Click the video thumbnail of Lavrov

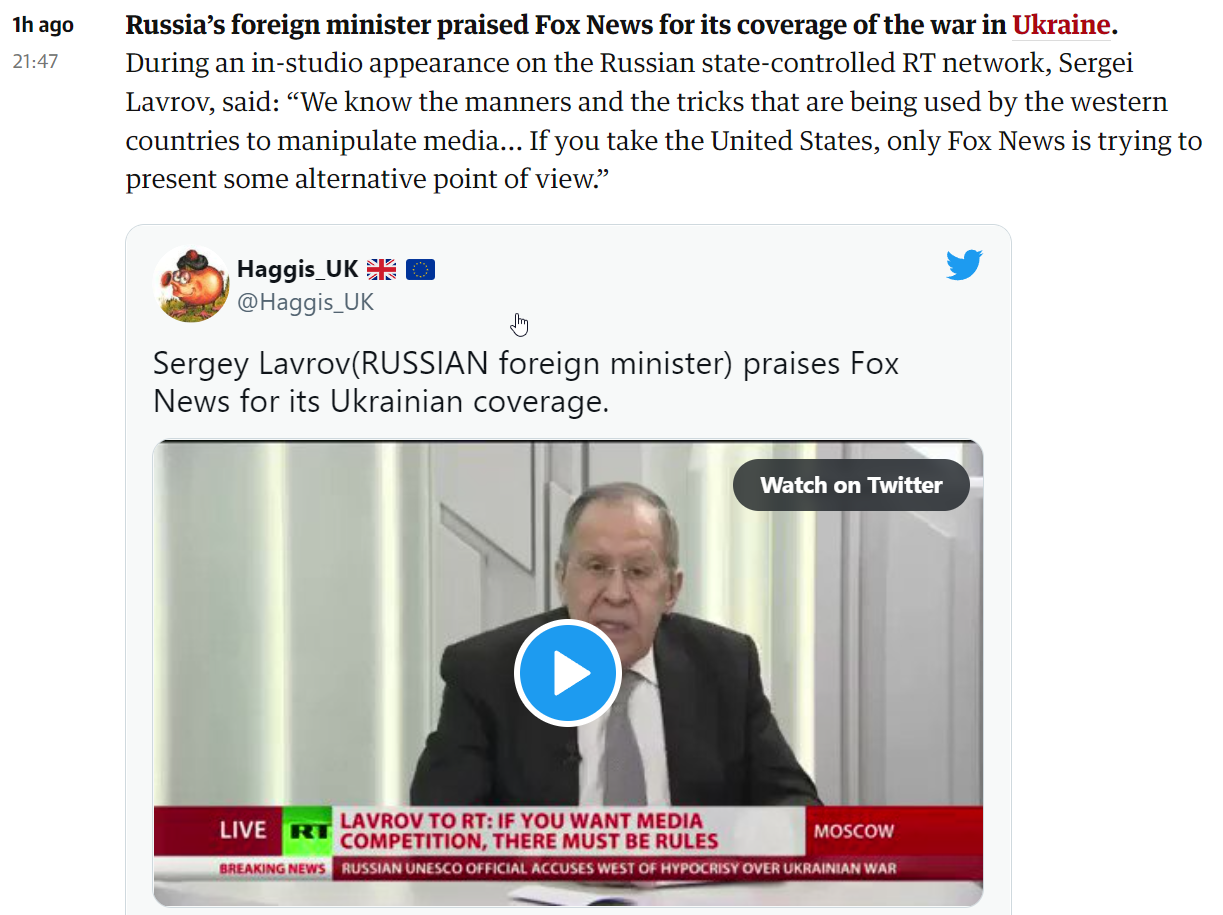[x=568, y=673]
